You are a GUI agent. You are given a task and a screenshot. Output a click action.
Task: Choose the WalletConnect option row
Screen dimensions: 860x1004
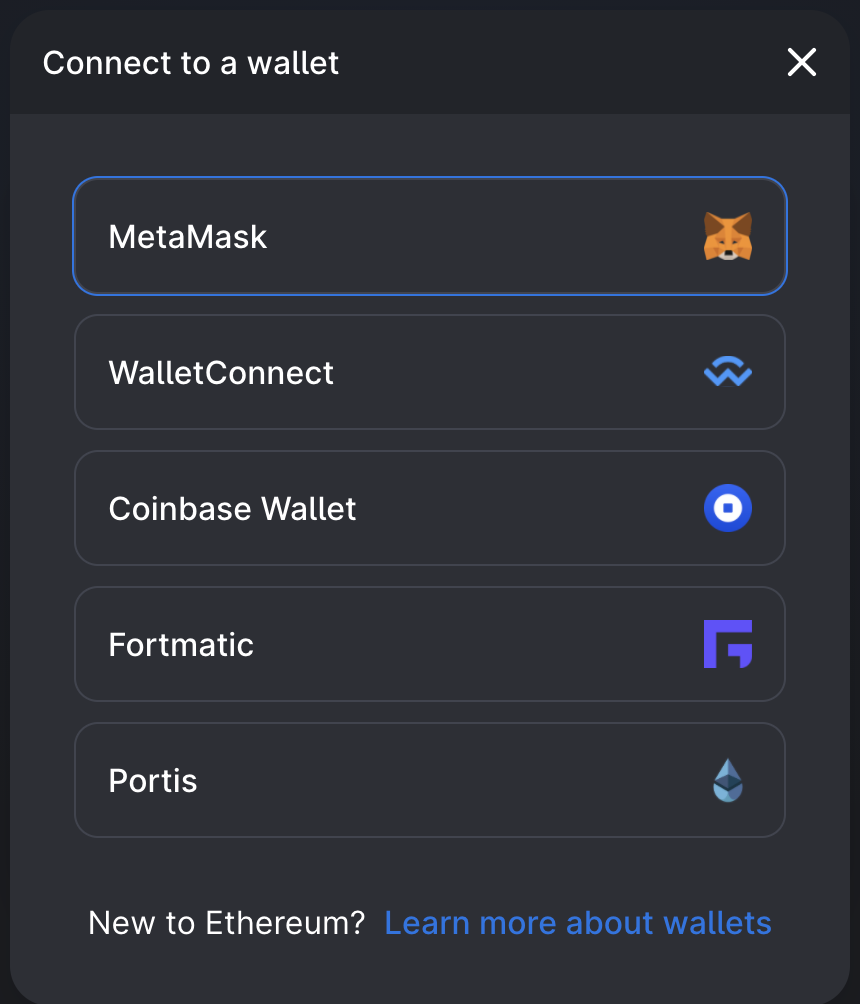(x=430, y=372)
